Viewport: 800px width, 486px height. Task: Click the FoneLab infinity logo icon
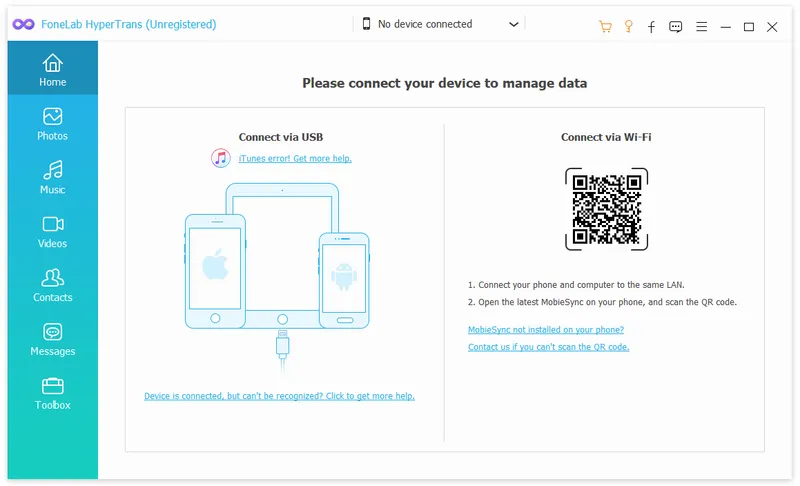point(23,24)
